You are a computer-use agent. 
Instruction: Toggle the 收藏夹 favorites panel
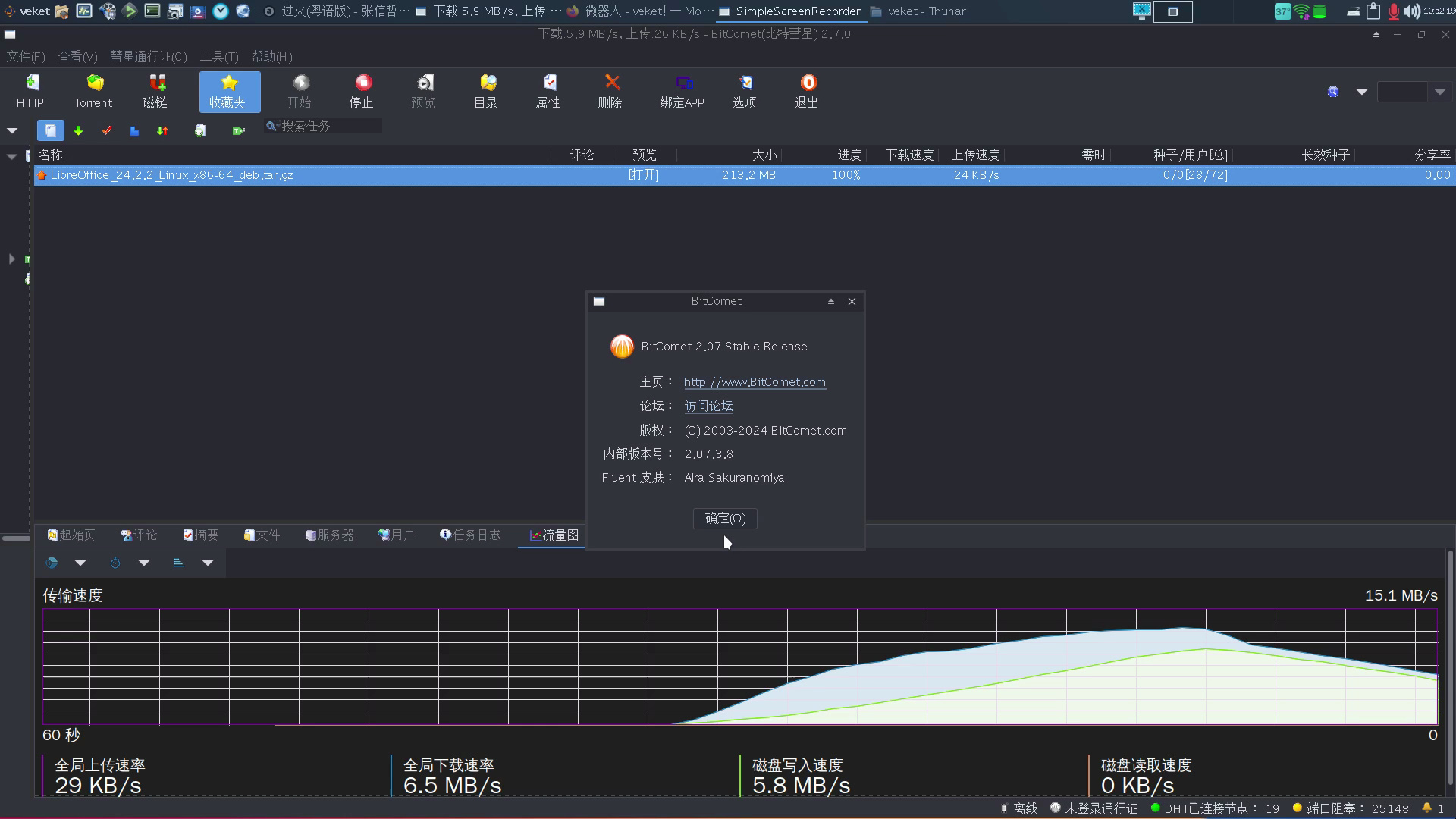[230, 92]
